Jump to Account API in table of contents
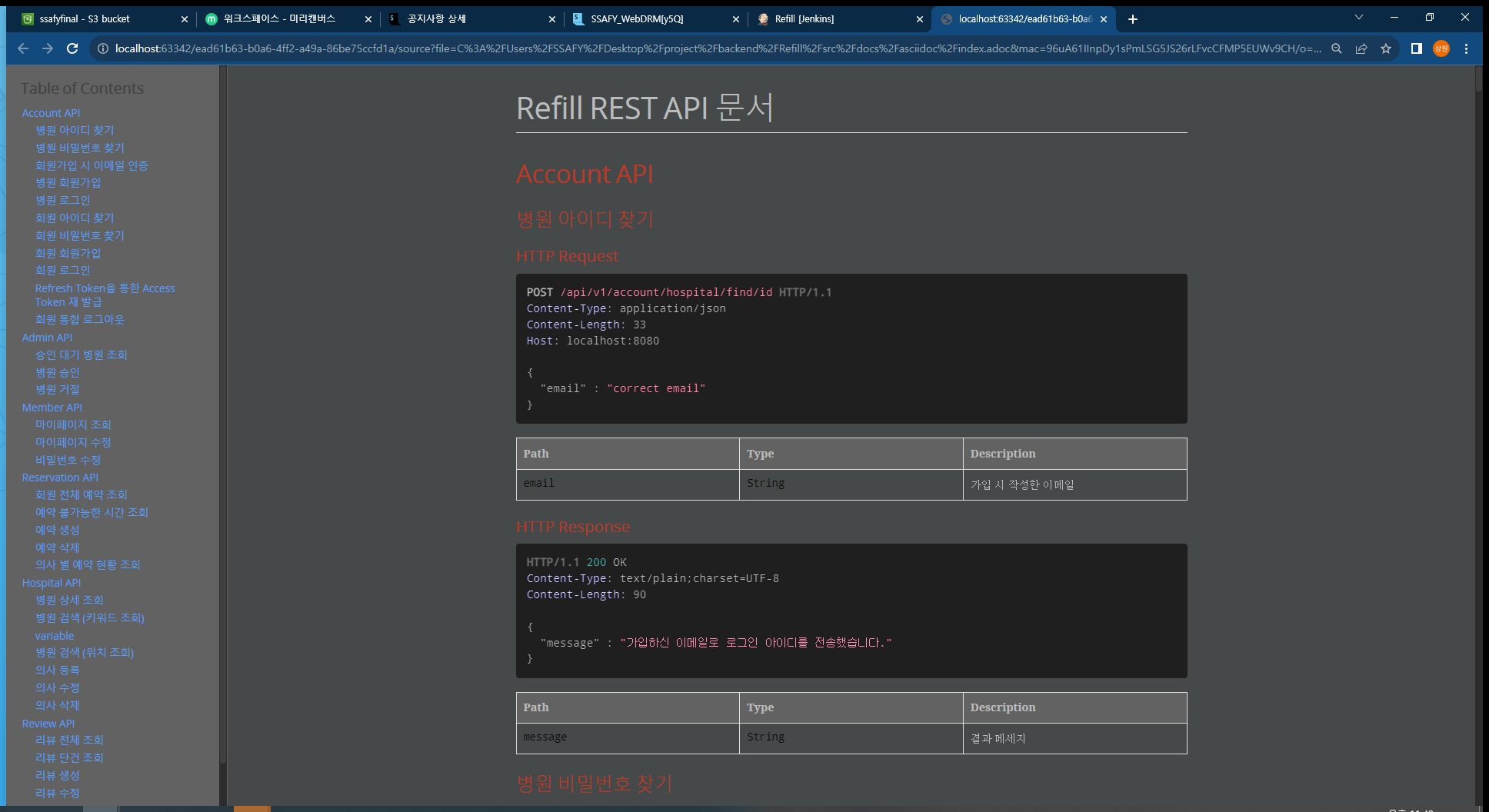 [x=51, y=113]
